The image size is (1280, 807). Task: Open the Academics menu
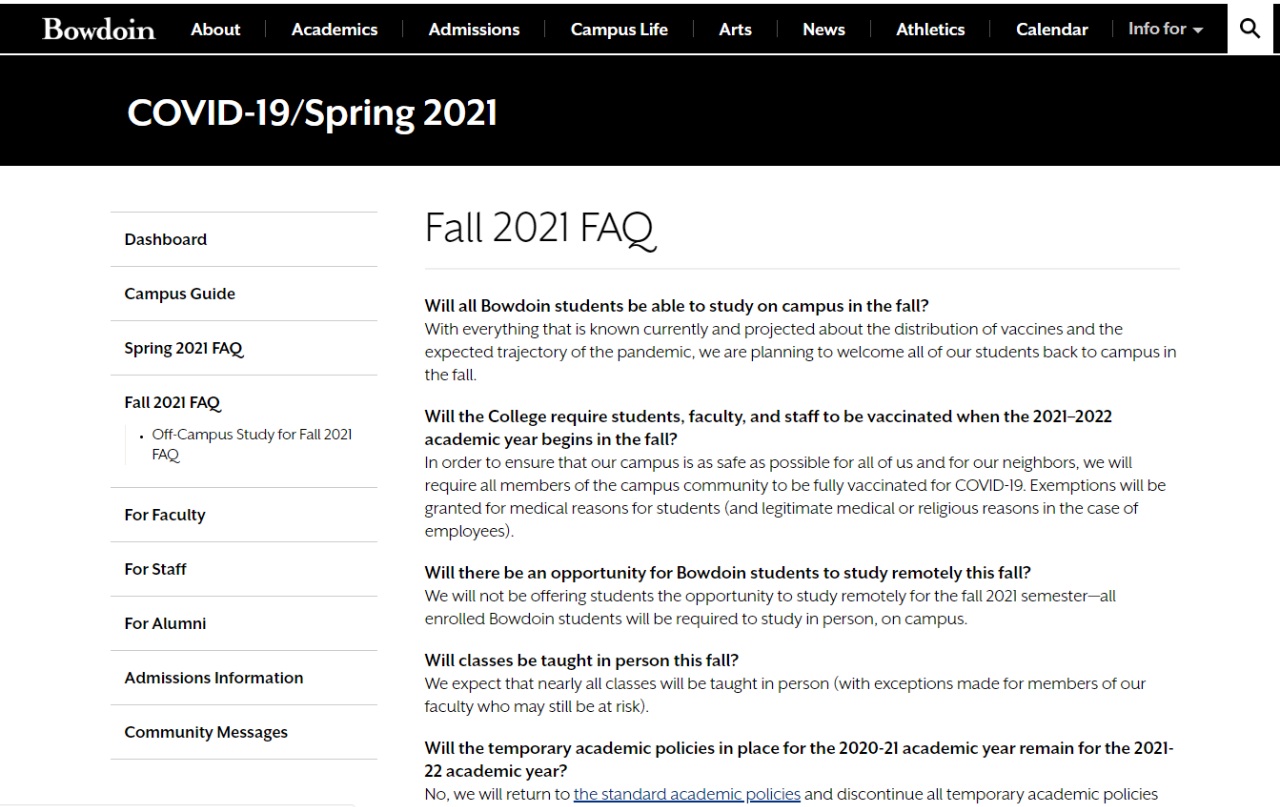coord(334,29)
